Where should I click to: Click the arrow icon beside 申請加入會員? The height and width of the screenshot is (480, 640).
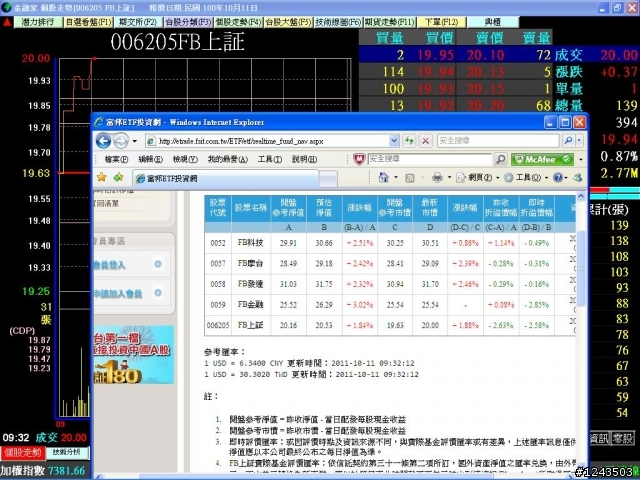158,293
